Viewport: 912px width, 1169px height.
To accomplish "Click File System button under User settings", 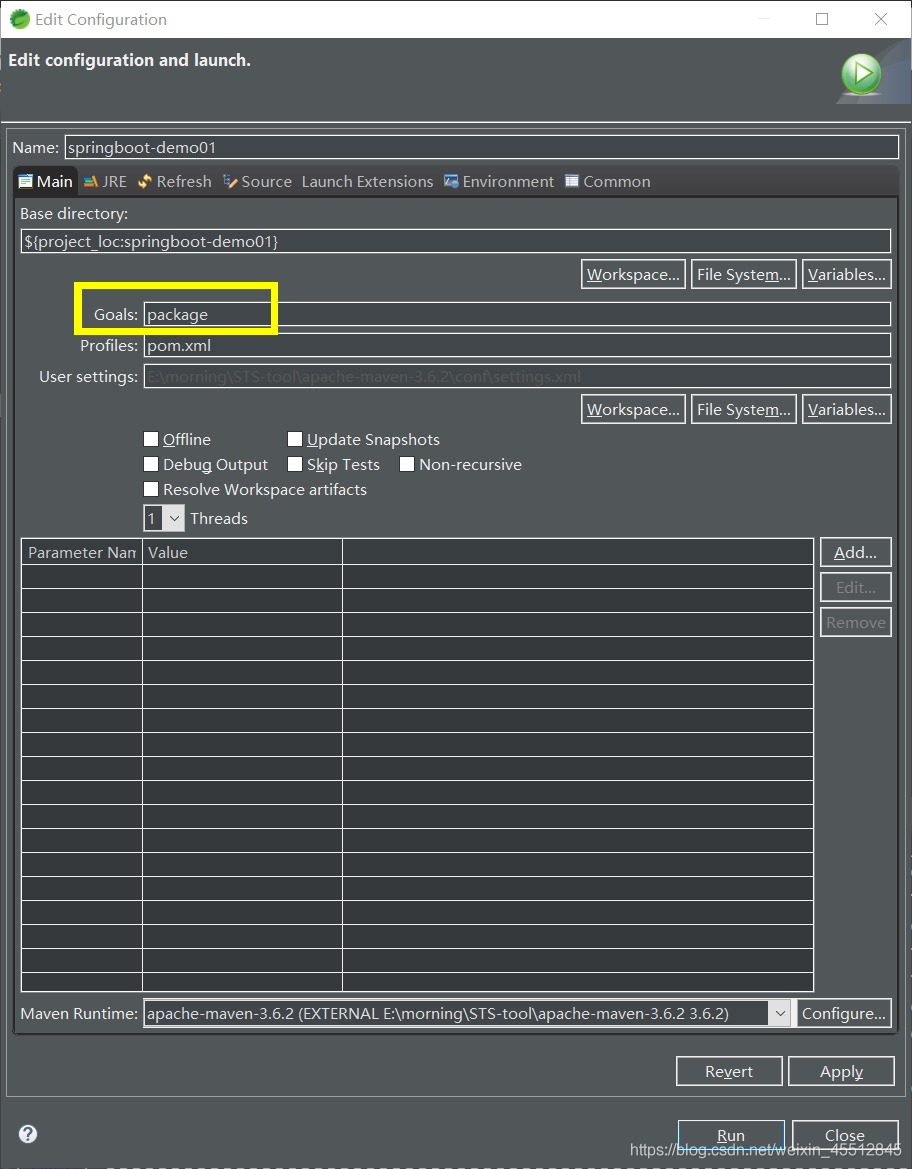I will (x=743, y=409).
